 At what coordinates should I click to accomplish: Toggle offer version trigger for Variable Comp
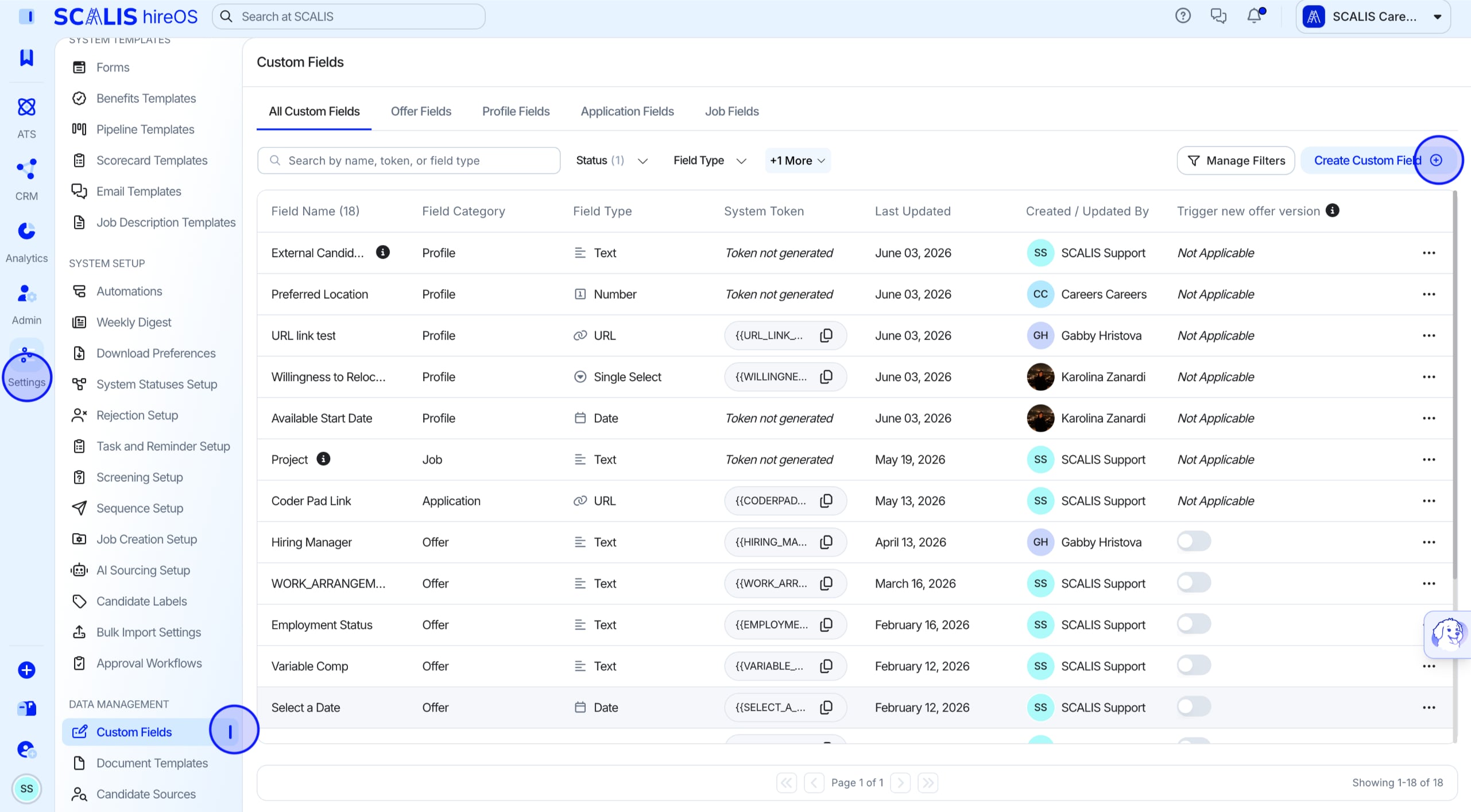tap(1194, 665)
